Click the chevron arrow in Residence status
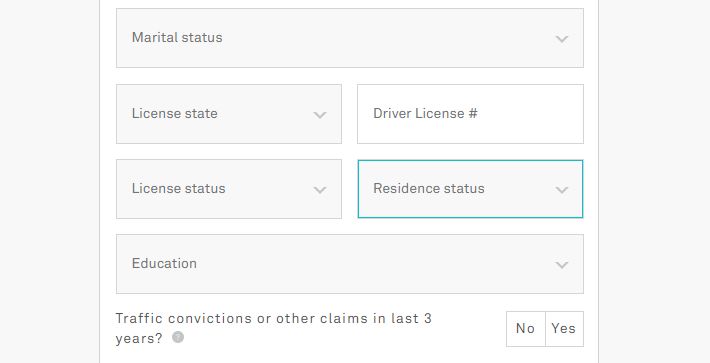 (x=562, y=190)
